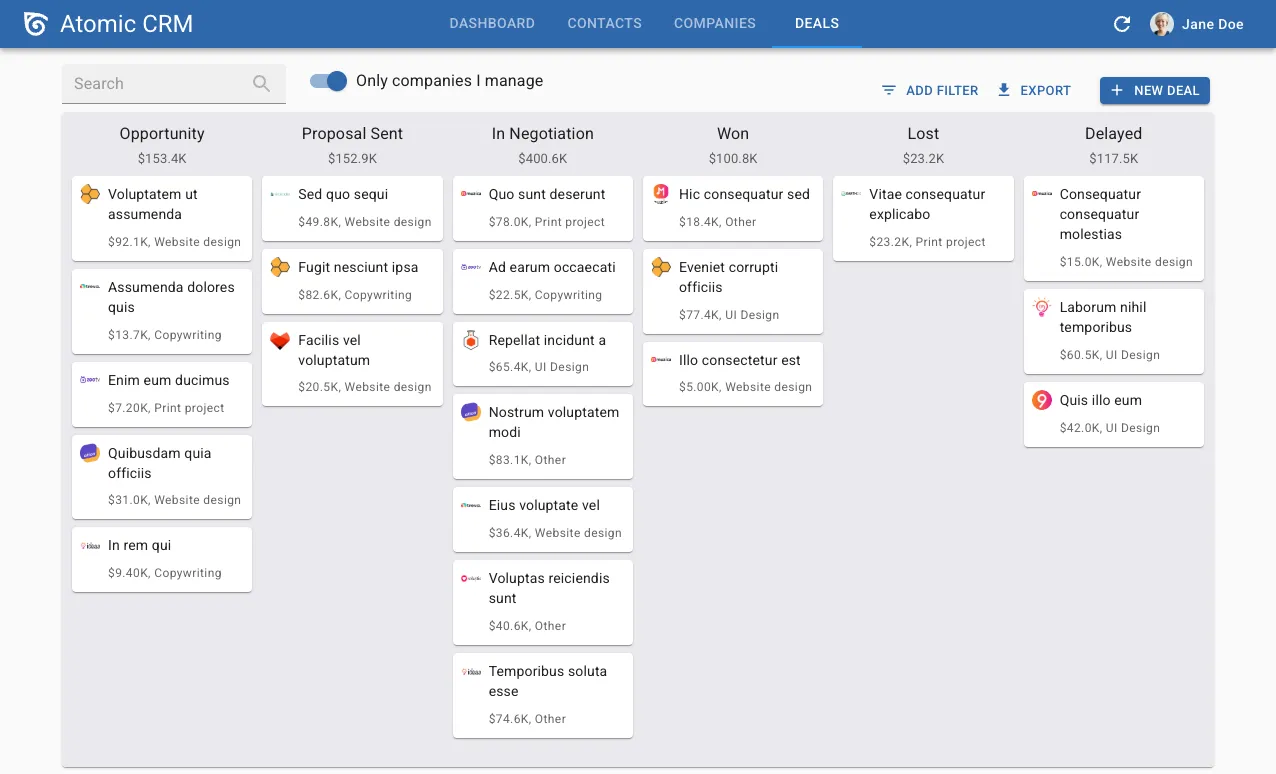This screenshot has height=774, width=1276.
Task: Disable the Only companies I manage toggle
Action: click(x=328, y=81)
